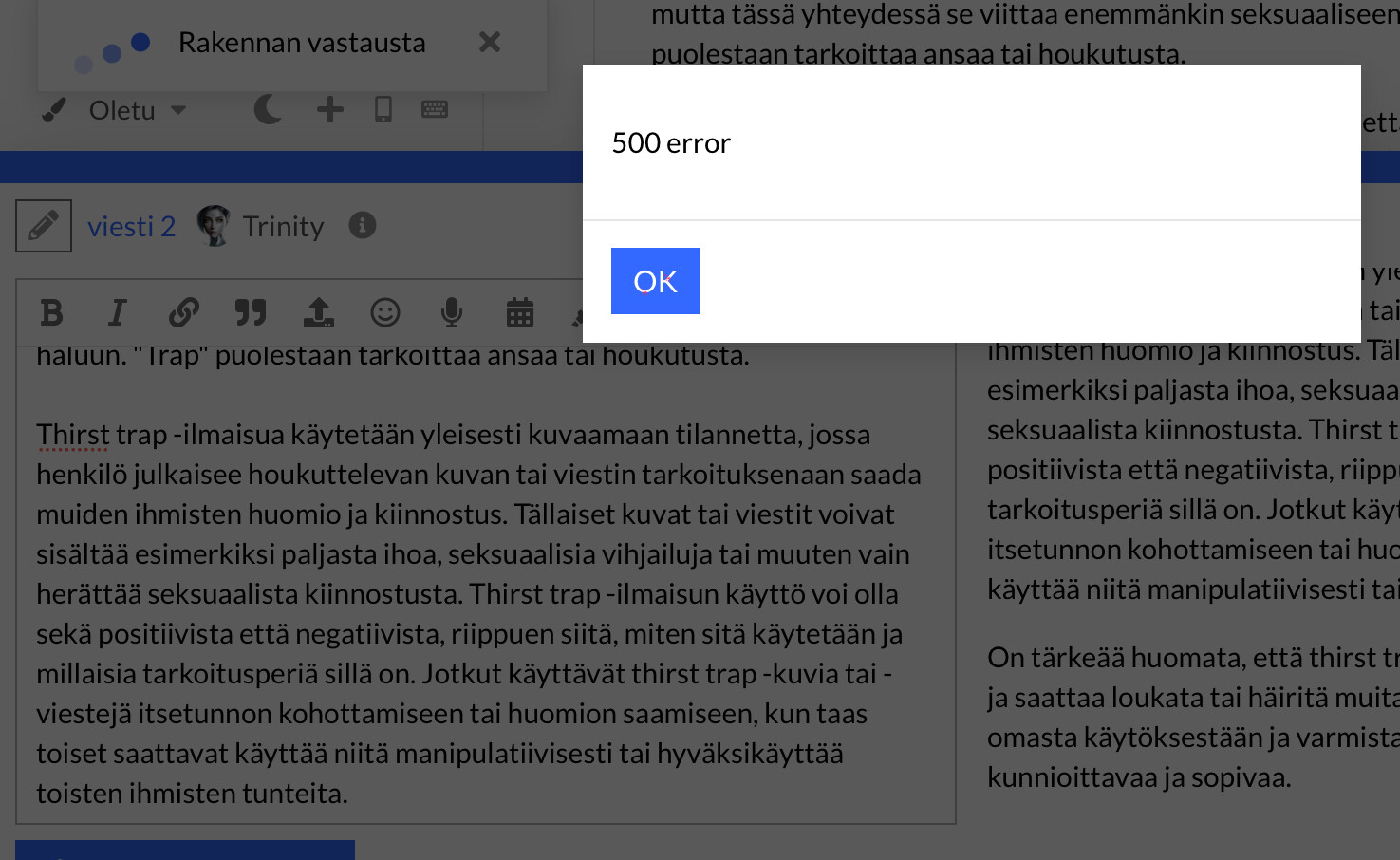Dismiss the 'Rakennan vastausta' notification
This screenshot has height=860, width=1400.
(x=489, y=42)
